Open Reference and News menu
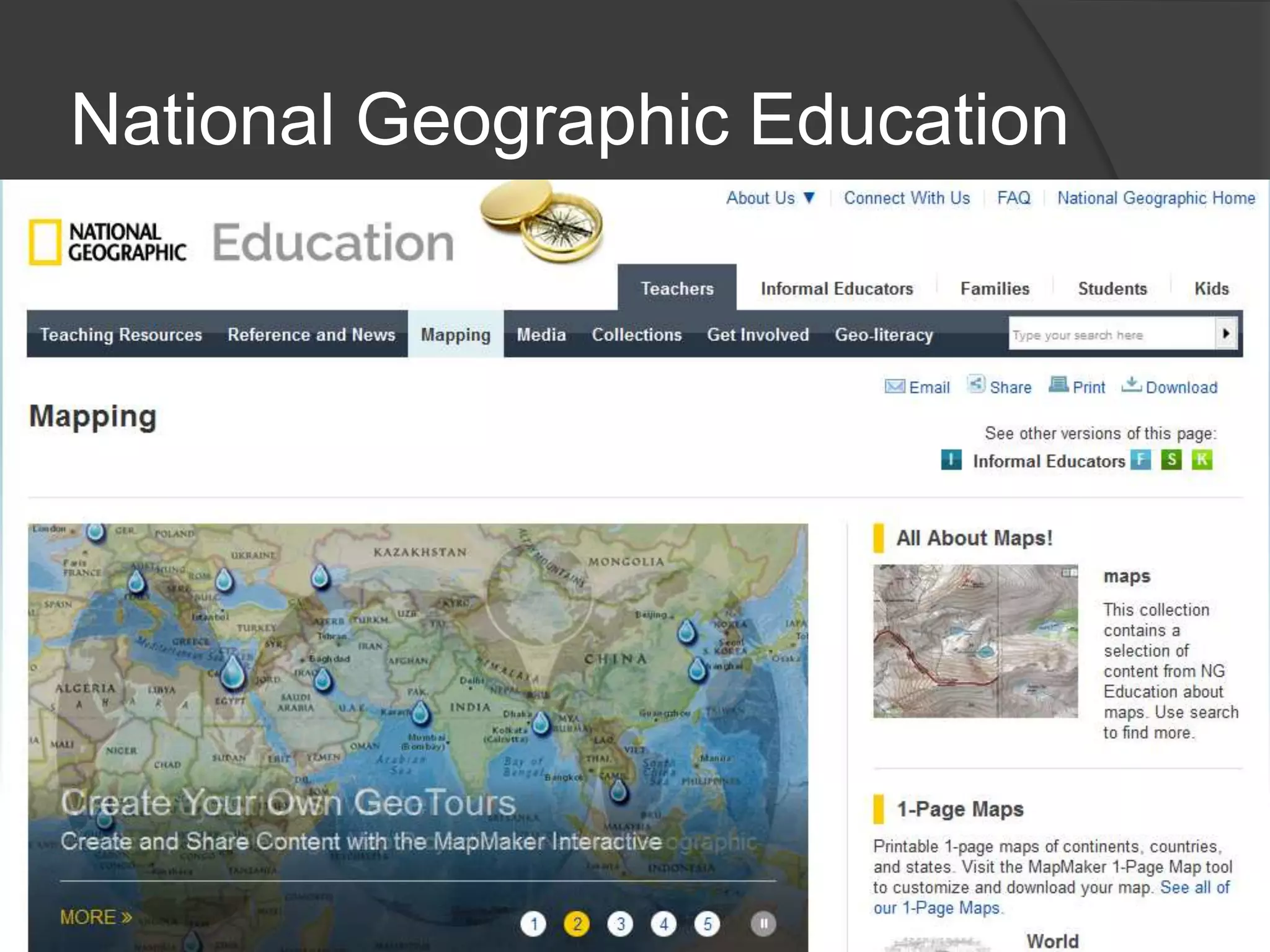1270x952 pixels. click(311, 335)
